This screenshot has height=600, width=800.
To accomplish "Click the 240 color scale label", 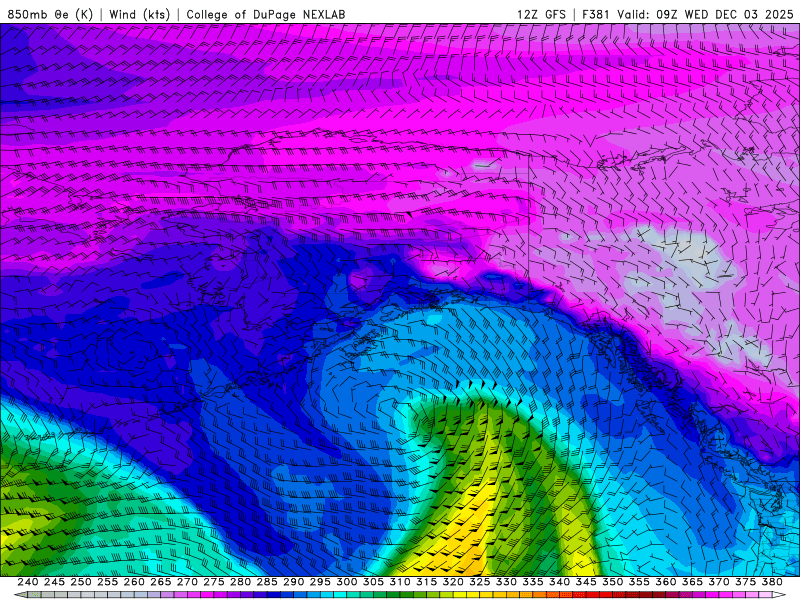I will point(28,582).
